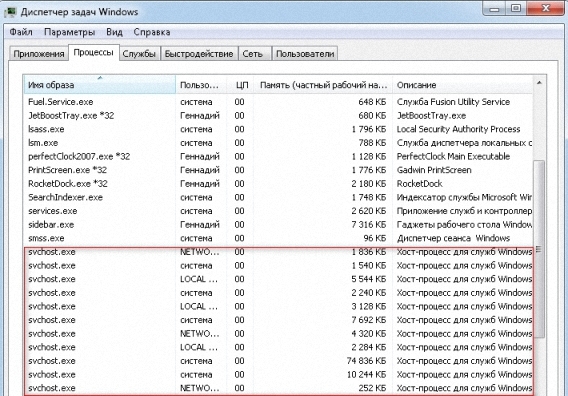The width and height of the screenshot is (568, 396).
Task: Go to the Службы tab
Action: [139, 54]
